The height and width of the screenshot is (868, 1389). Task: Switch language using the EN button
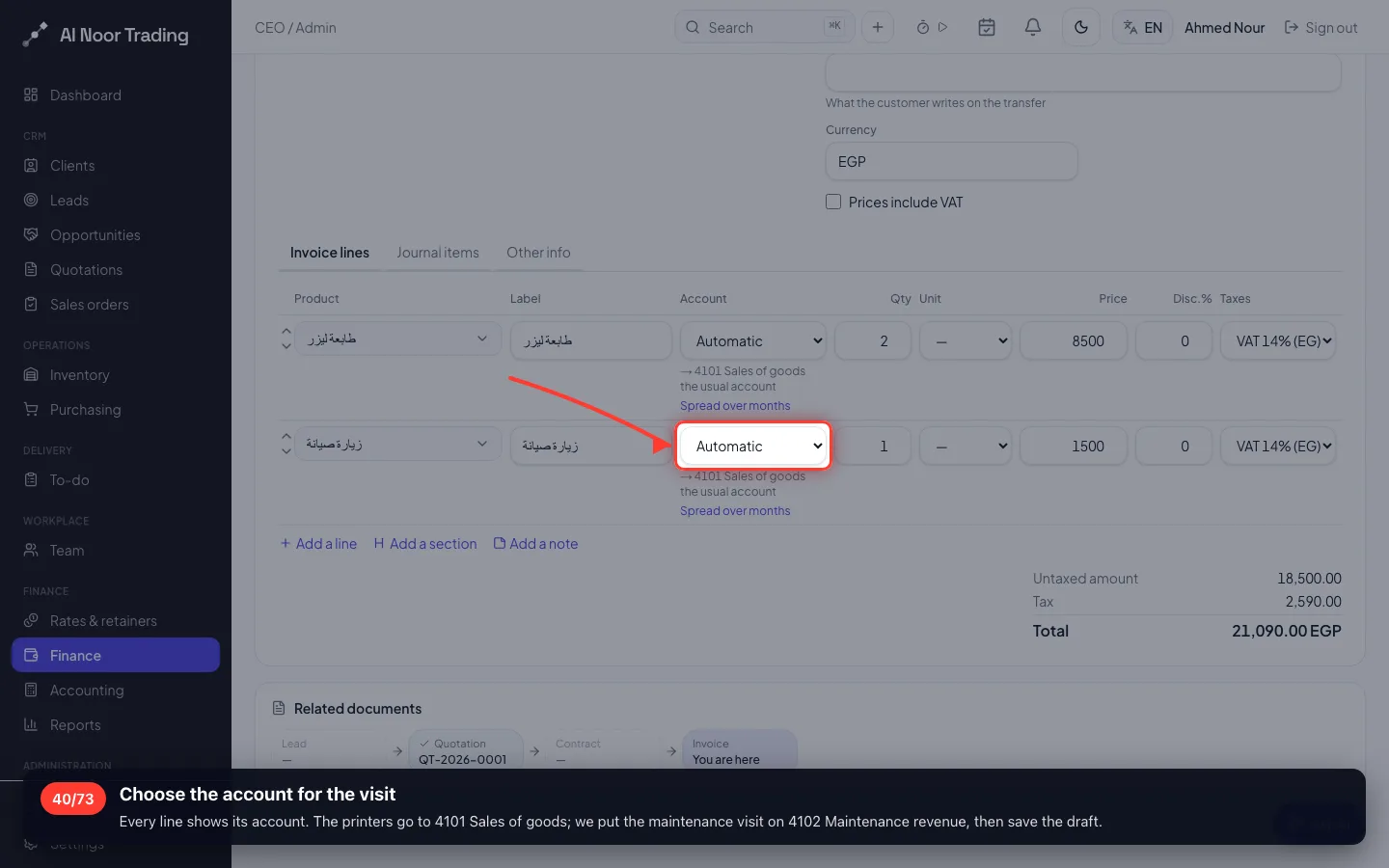(1143, 27)
